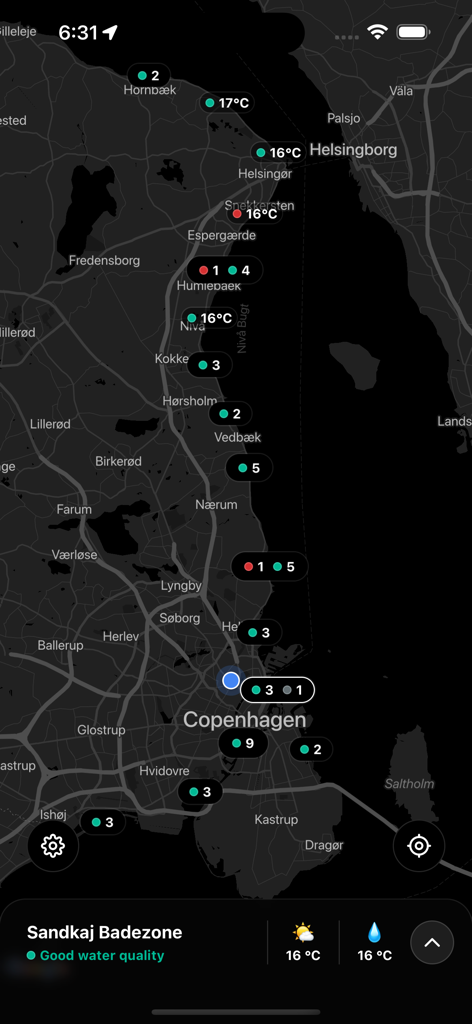Screen dimensions: 472x1024
Task: Tap the water temperature droplet icon
Action: [x=374, y=933]
